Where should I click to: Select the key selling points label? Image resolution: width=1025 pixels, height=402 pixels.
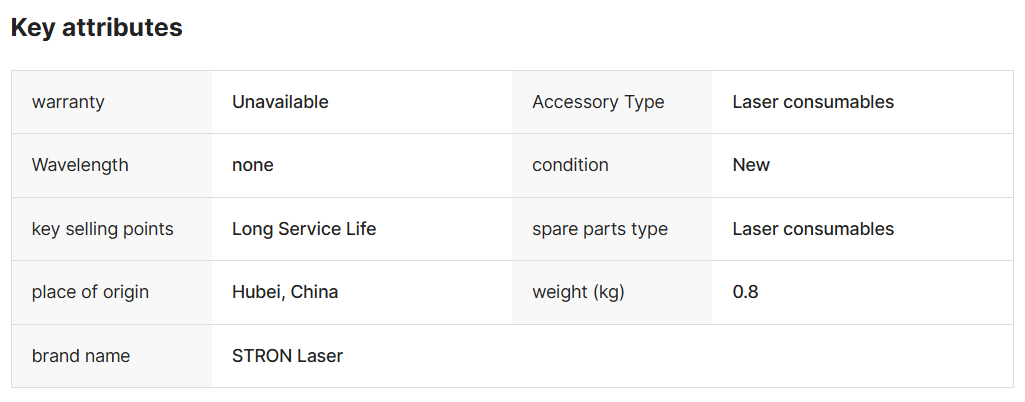pyautogui.click(x=103, y=229)
